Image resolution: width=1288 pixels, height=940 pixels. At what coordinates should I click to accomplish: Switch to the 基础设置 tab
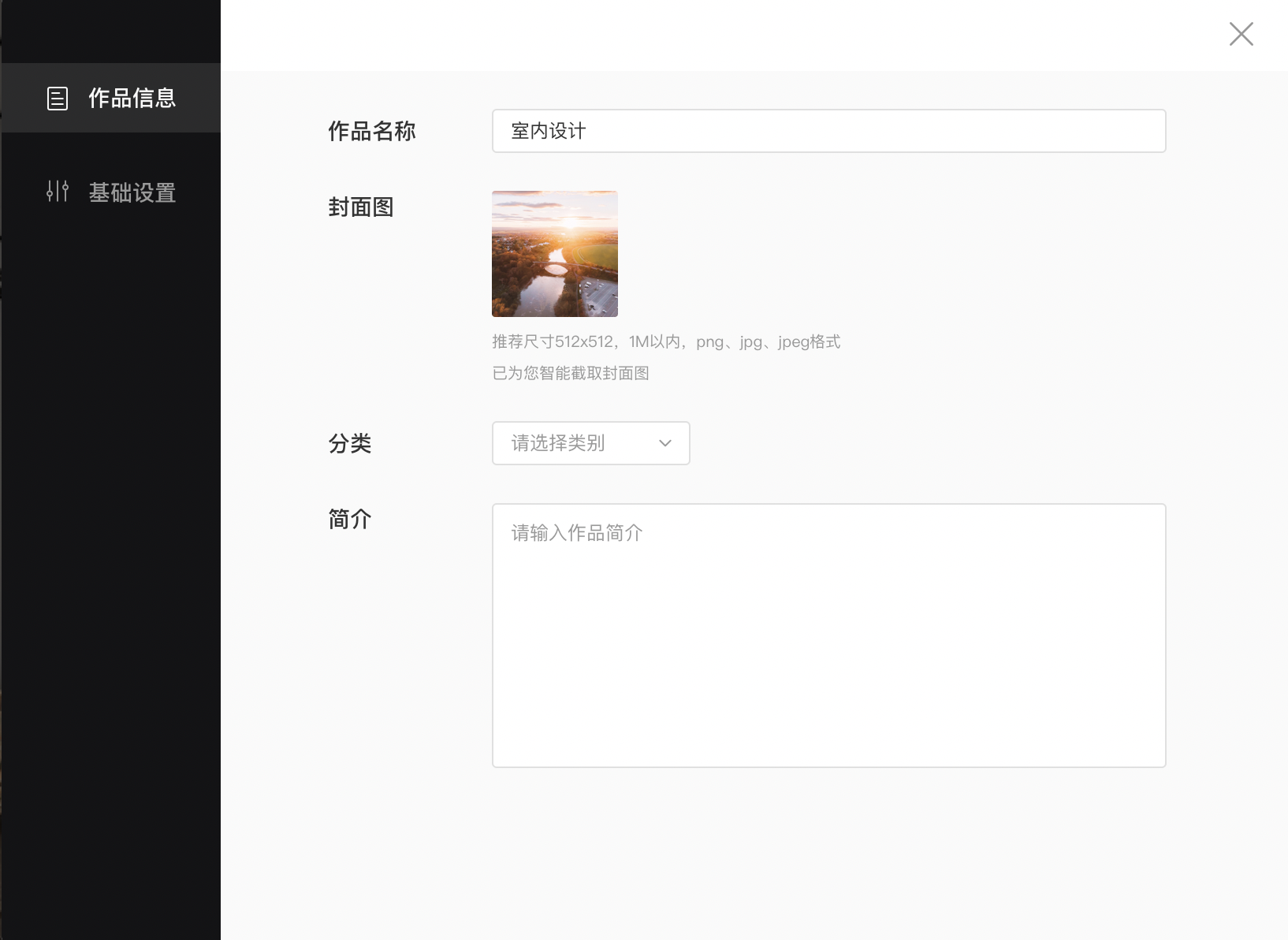tap(110, 192)
